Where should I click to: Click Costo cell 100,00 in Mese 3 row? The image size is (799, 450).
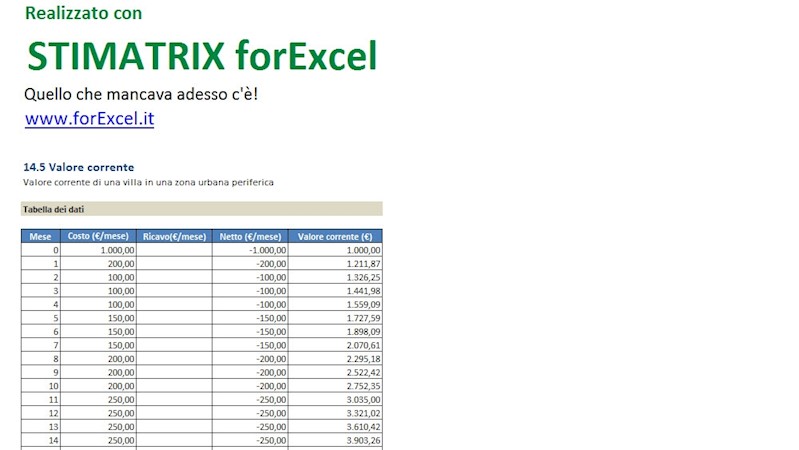(x=98, y=291)
